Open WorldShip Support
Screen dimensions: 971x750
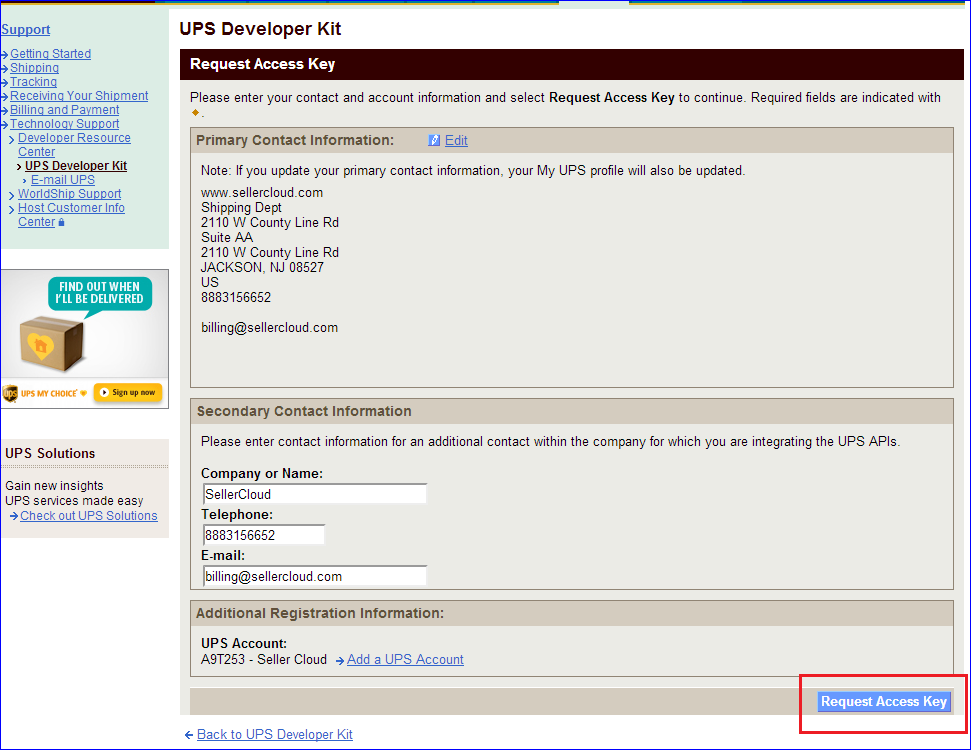coord(69,194)
